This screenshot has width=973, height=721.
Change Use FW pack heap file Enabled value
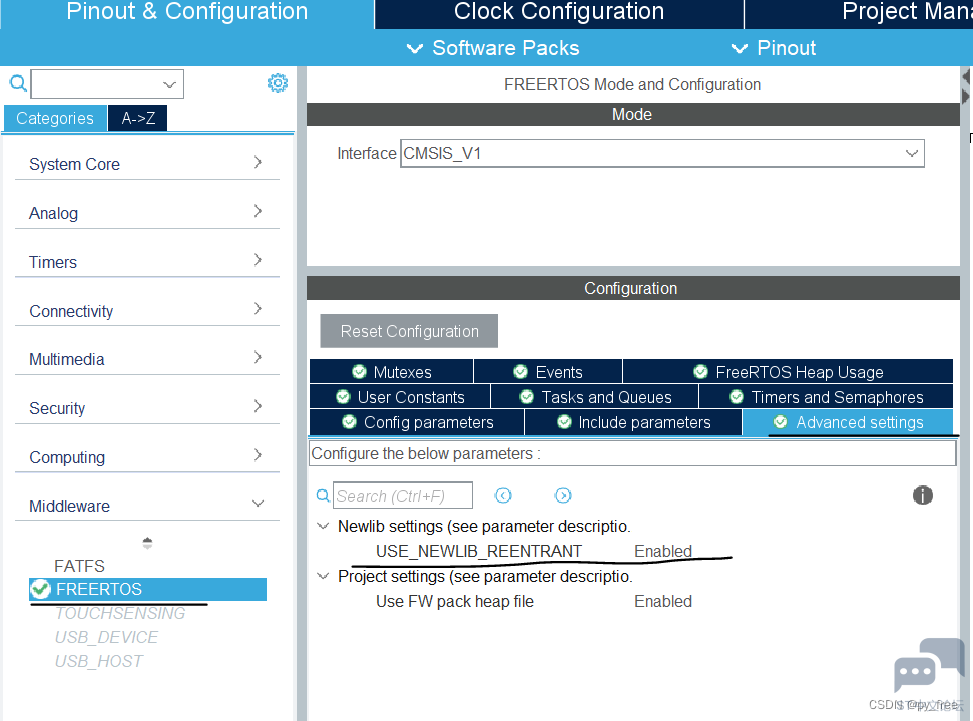coord(663,601)
